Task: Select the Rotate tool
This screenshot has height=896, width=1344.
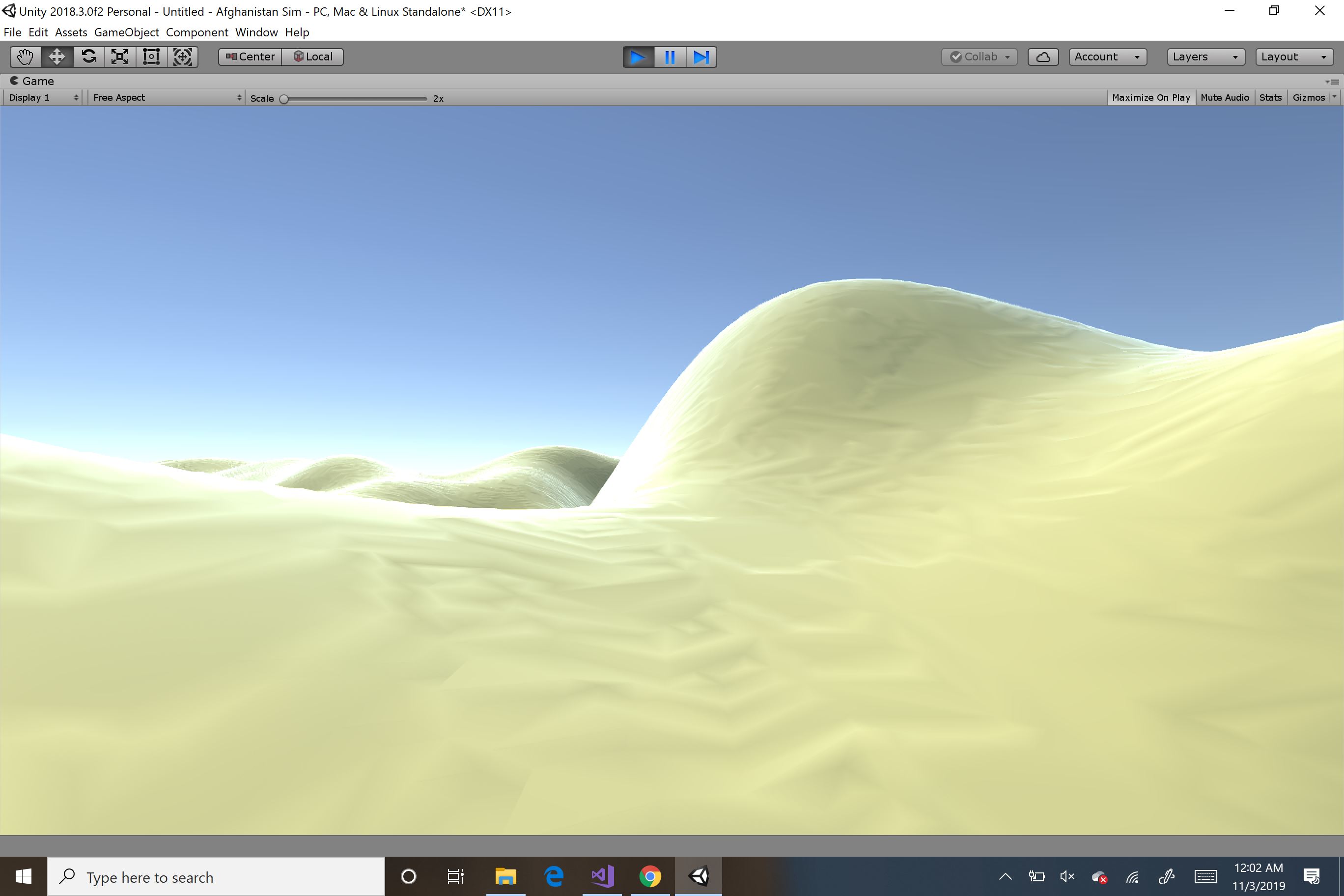Action: click(x=88, y=56)
